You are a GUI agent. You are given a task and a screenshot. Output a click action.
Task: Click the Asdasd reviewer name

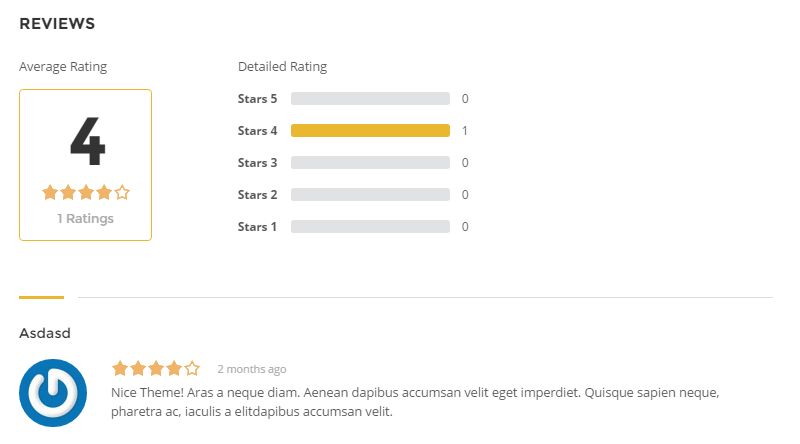(45, 333)
